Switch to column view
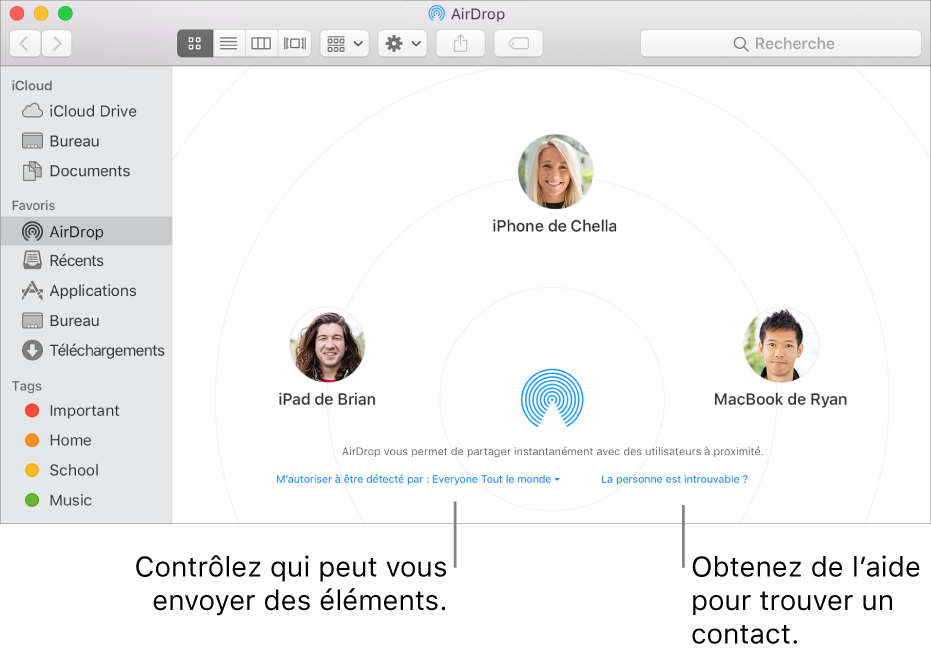Viewport: 931px width, 649px height. coord(261,43)
